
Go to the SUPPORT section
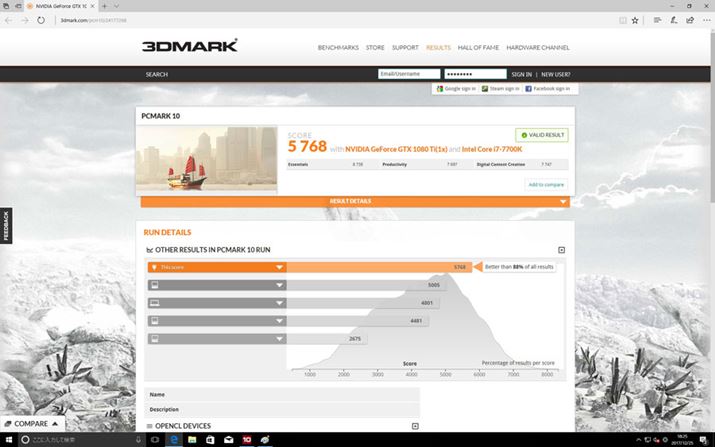click(405, 47)
